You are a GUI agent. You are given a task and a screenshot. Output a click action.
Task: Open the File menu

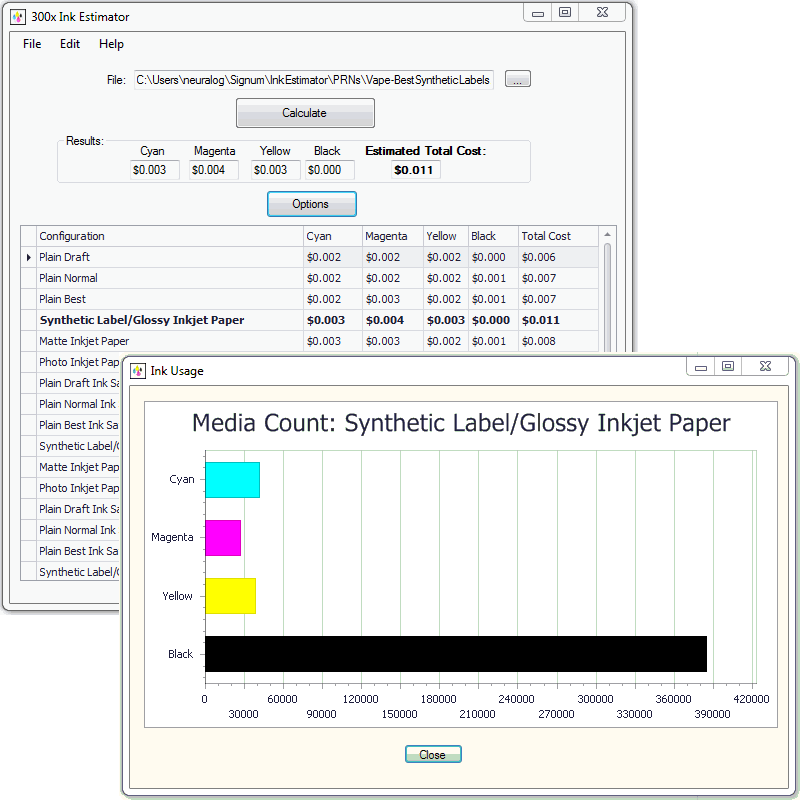(x=32, y=44)
